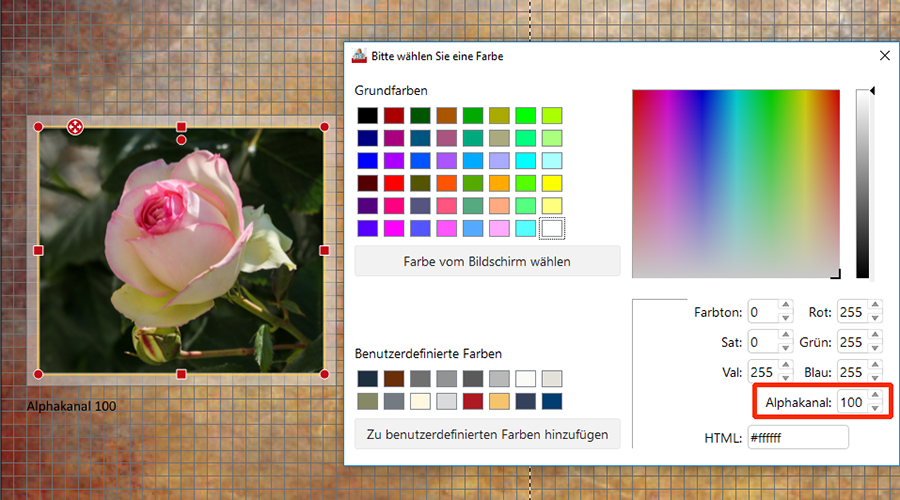Image resolution: width=900 pixels, height=500 pixels.
Task: Increase the Alphakanal value with the up arrow
Action: click(875, 397)
